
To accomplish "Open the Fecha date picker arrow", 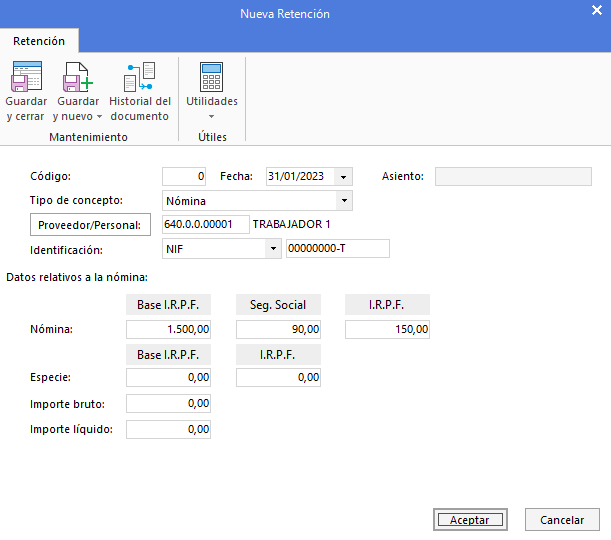I will click(343, 177).
